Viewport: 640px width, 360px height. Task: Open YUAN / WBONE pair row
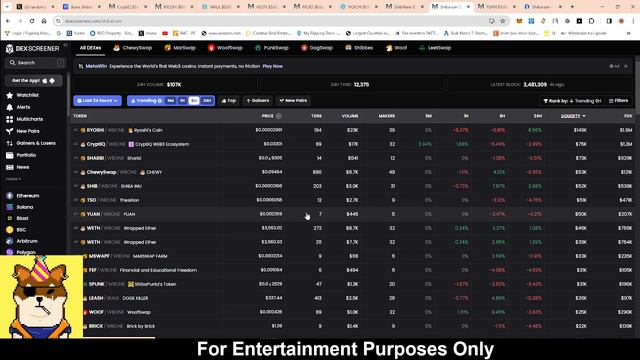[x=353, y=214]
